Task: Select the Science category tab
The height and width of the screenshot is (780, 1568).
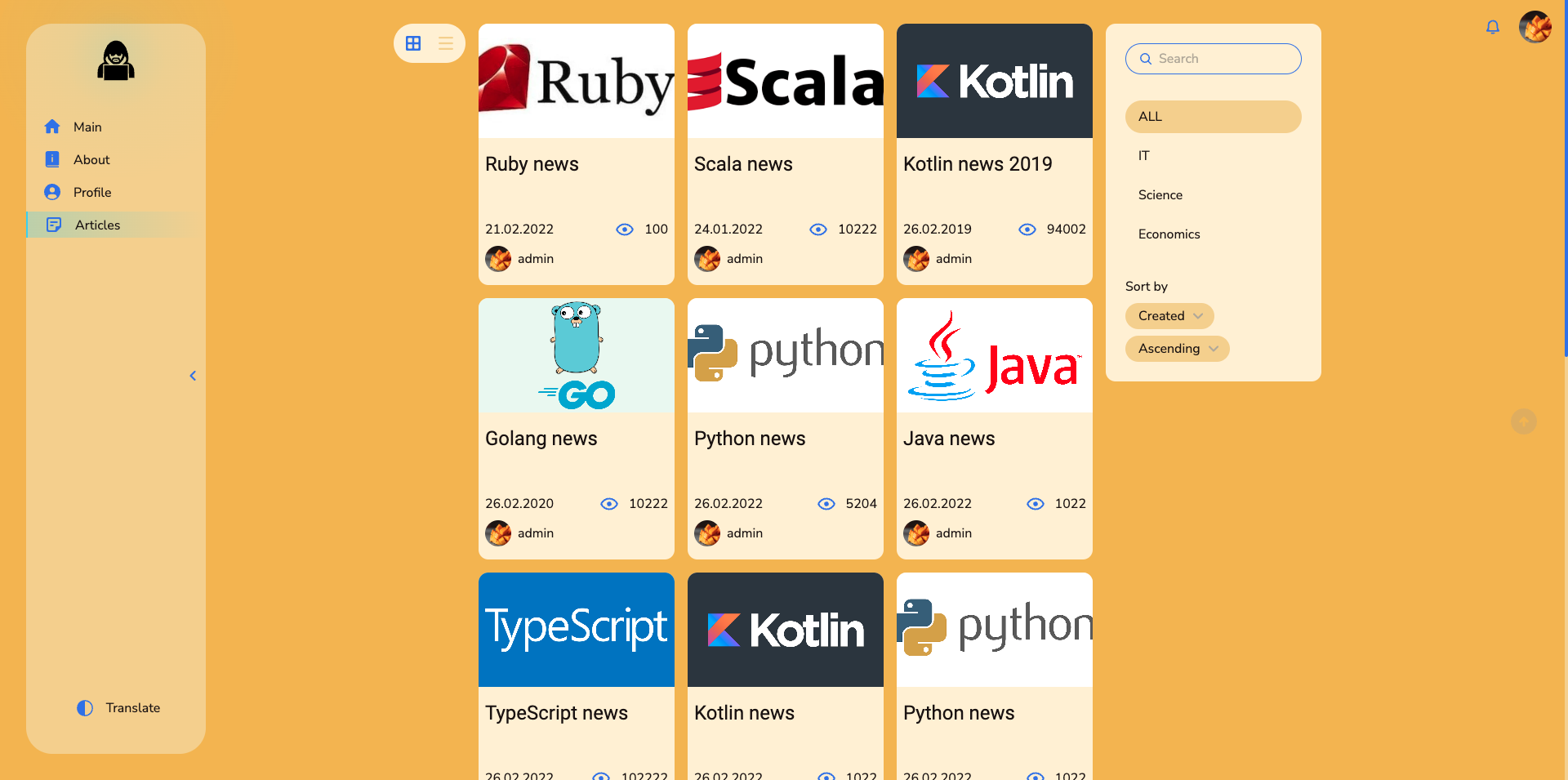Action: tap(1214, 195)
